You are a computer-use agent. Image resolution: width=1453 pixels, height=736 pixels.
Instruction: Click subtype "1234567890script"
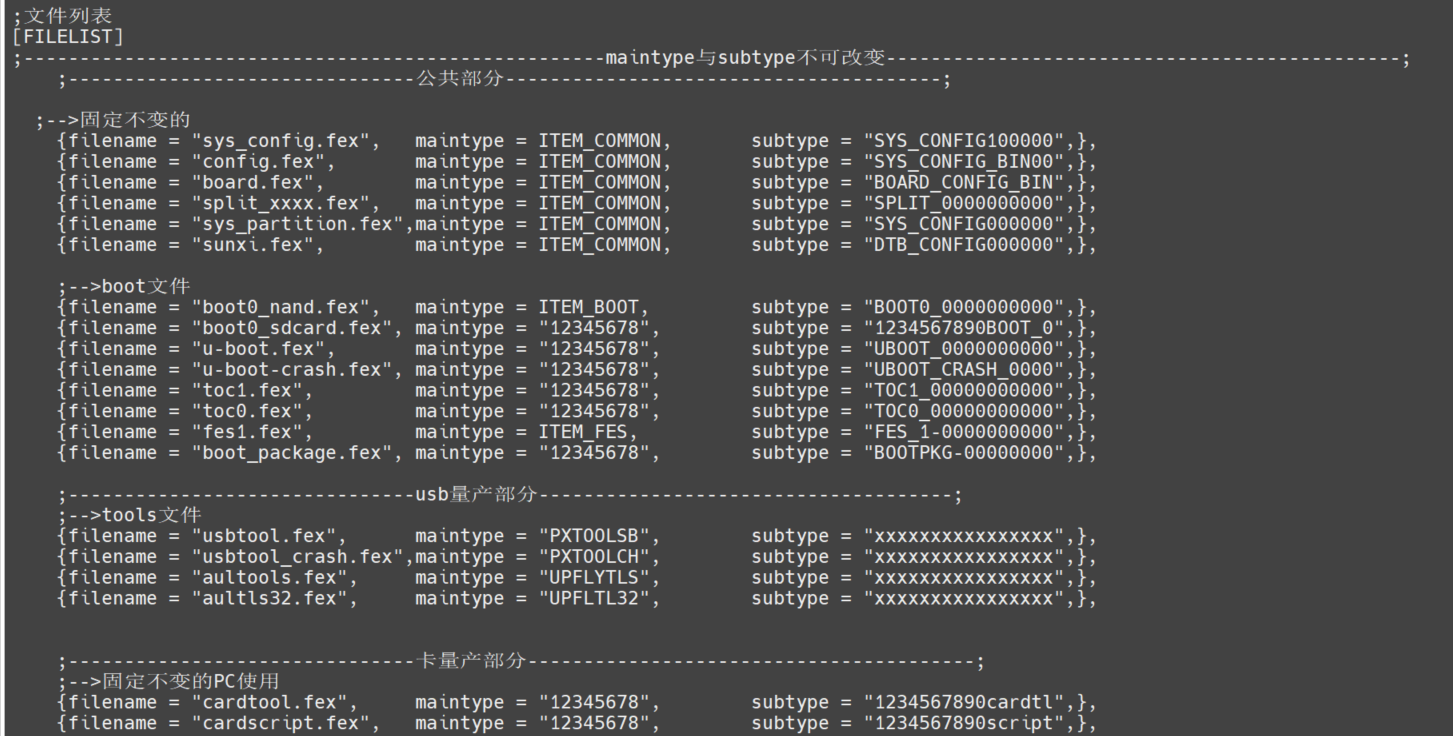(x=964, y=724)
